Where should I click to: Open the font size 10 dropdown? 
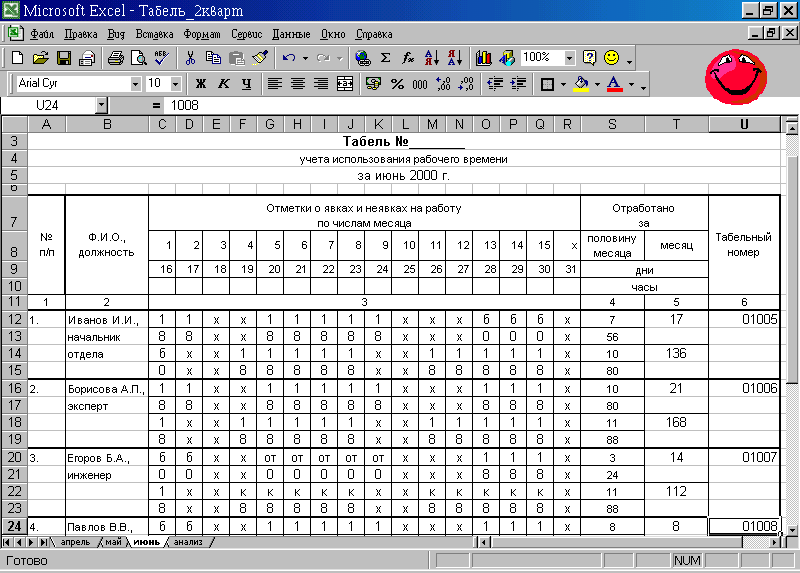[176, 84]
